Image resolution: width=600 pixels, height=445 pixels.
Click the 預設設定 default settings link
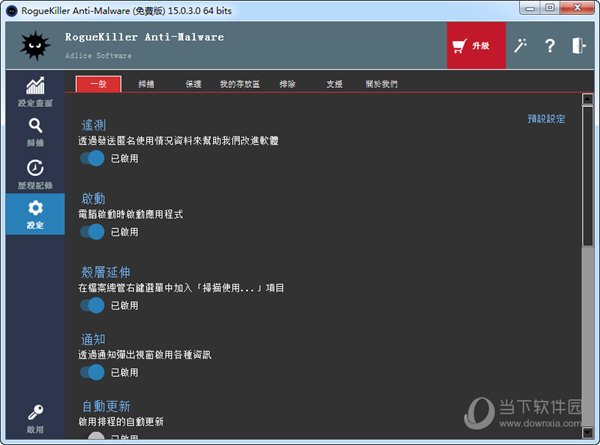click(546, 119)
